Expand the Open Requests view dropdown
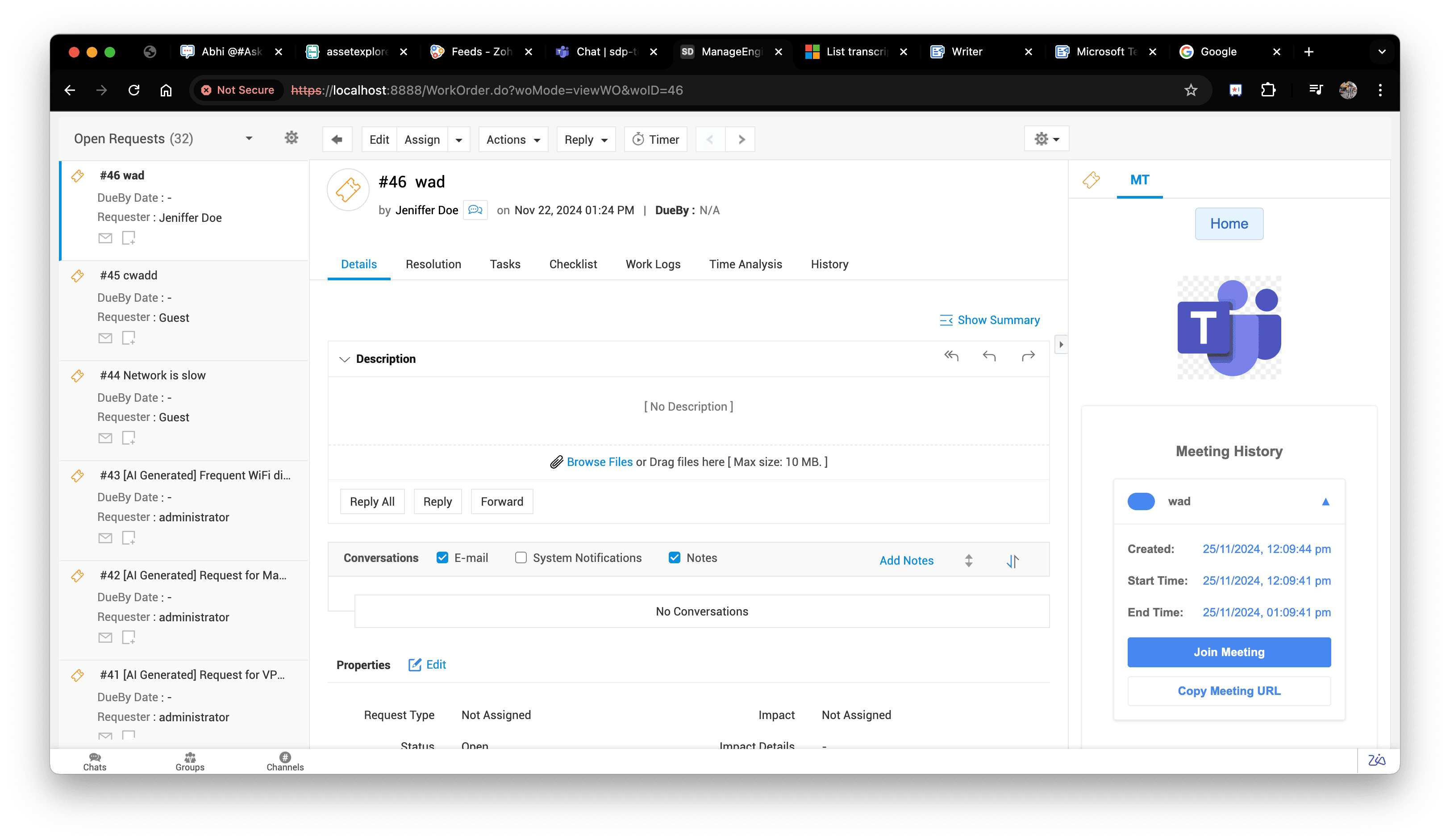This screenshot has height=840, width=1450. 249,139
